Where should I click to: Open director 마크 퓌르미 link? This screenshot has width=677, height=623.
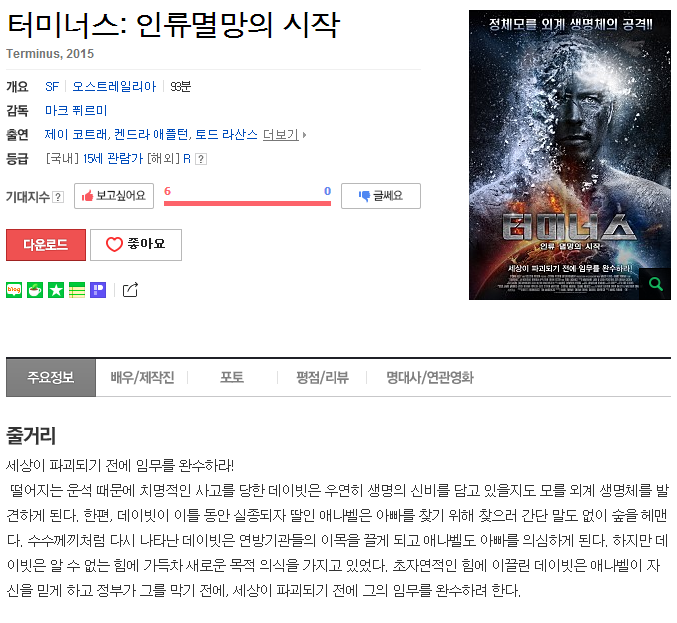coord(76,111)
